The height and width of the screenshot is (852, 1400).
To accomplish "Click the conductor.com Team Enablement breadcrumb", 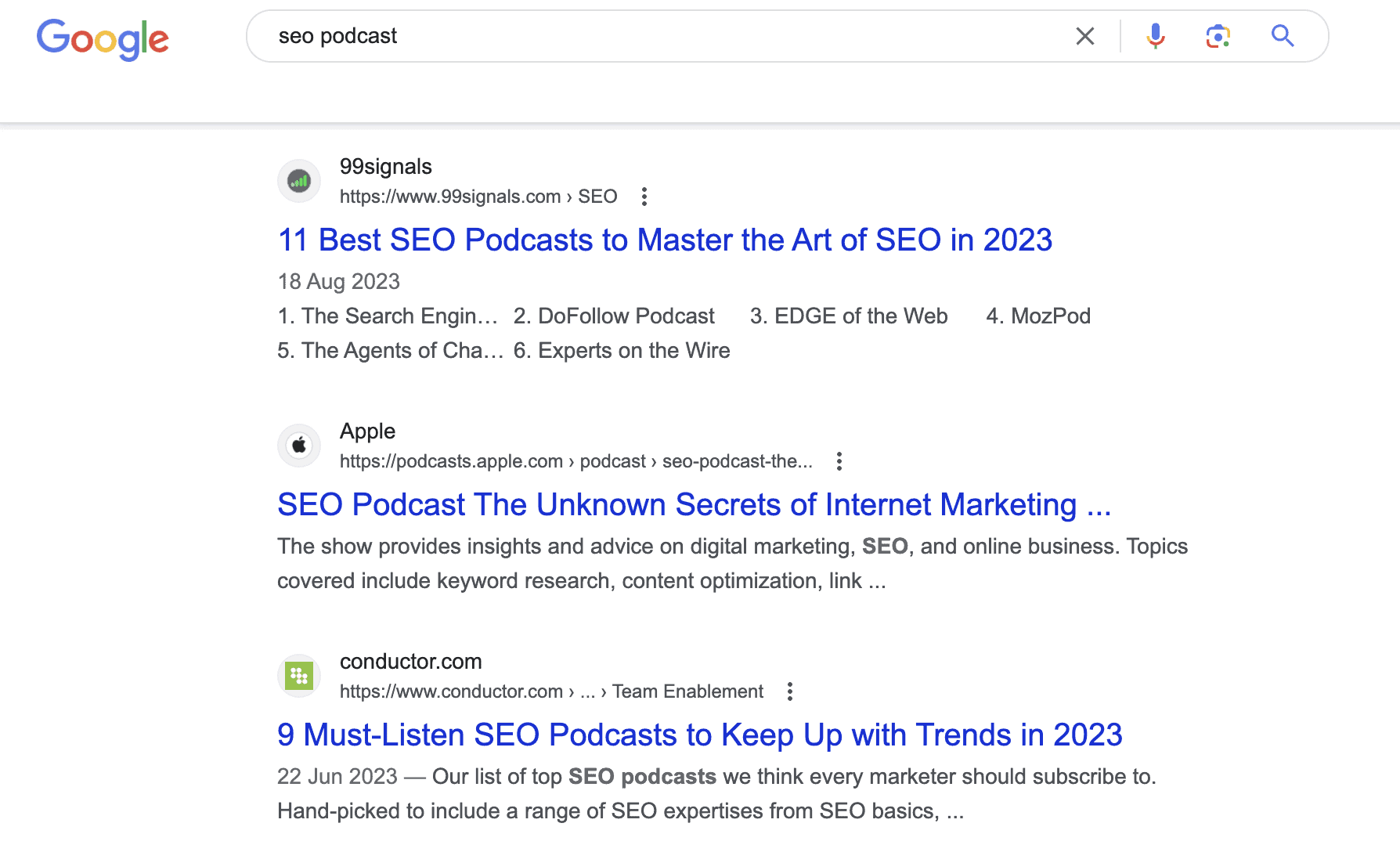I will click(551, 691).
